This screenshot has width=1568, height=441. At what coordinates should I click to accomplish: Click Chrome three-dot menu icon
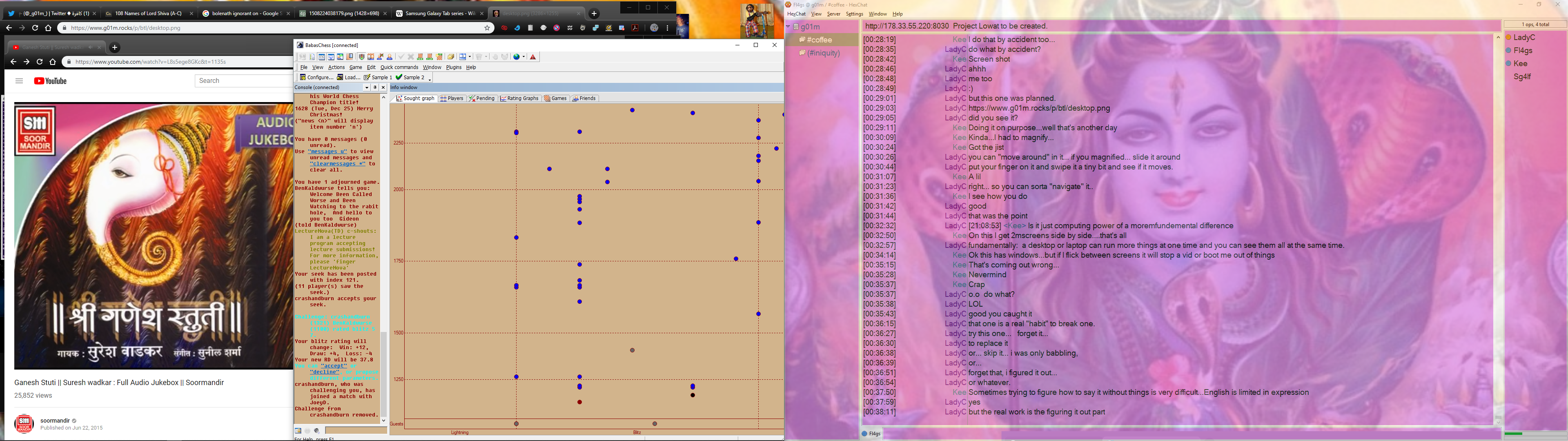(x=667, y=28)
